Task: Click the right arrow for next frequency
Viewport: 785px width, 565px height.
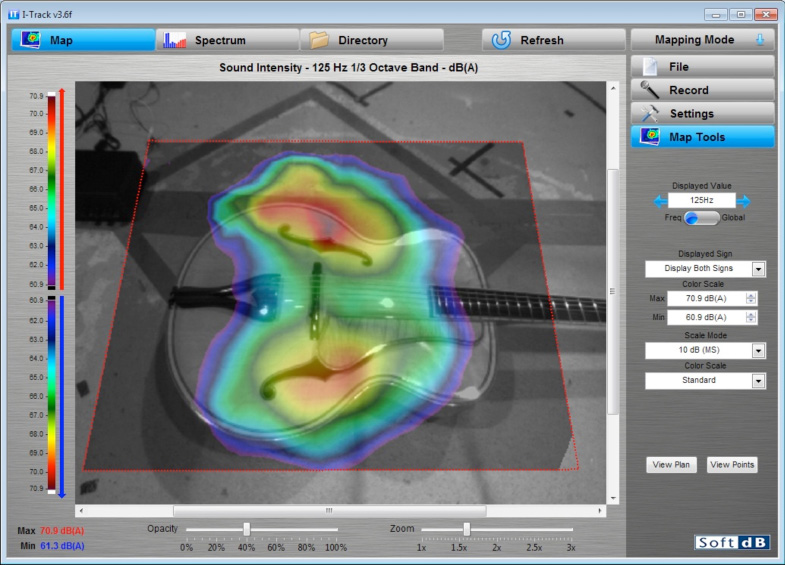Action: click(x=743, y=201)
